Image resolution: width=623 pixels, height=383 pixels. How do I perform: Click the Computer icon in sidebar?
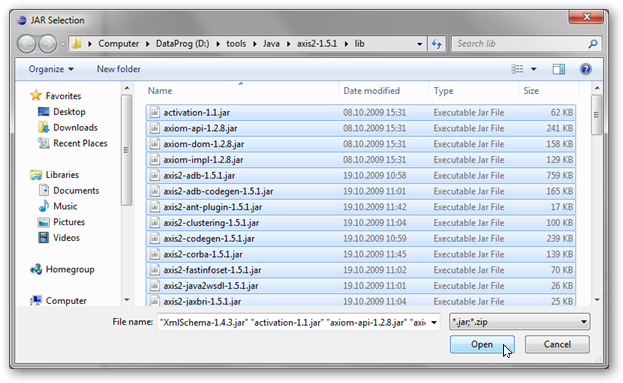(36, 300)
